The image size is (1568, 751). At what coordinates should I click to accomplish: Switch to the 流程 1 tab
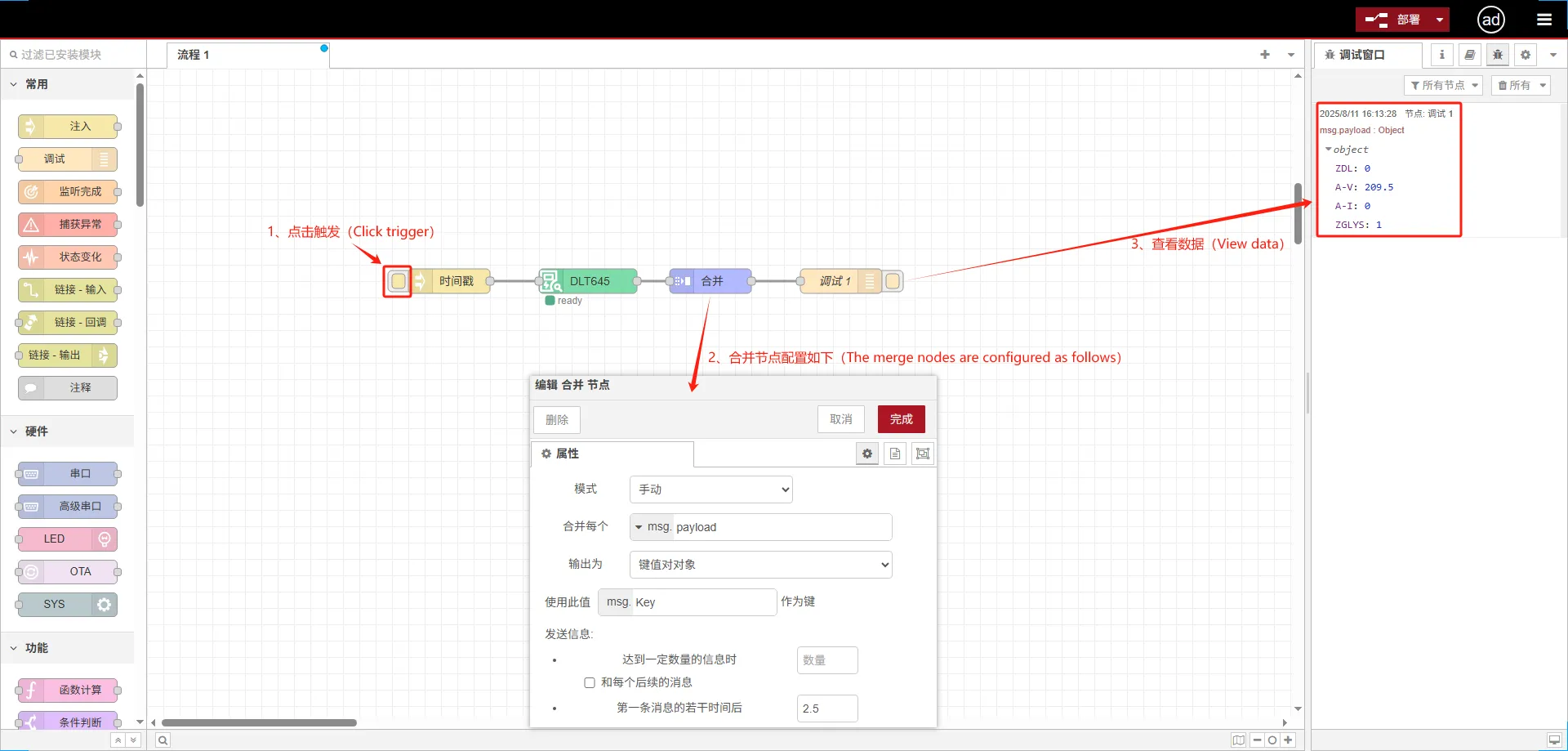[x=194, y=55]
